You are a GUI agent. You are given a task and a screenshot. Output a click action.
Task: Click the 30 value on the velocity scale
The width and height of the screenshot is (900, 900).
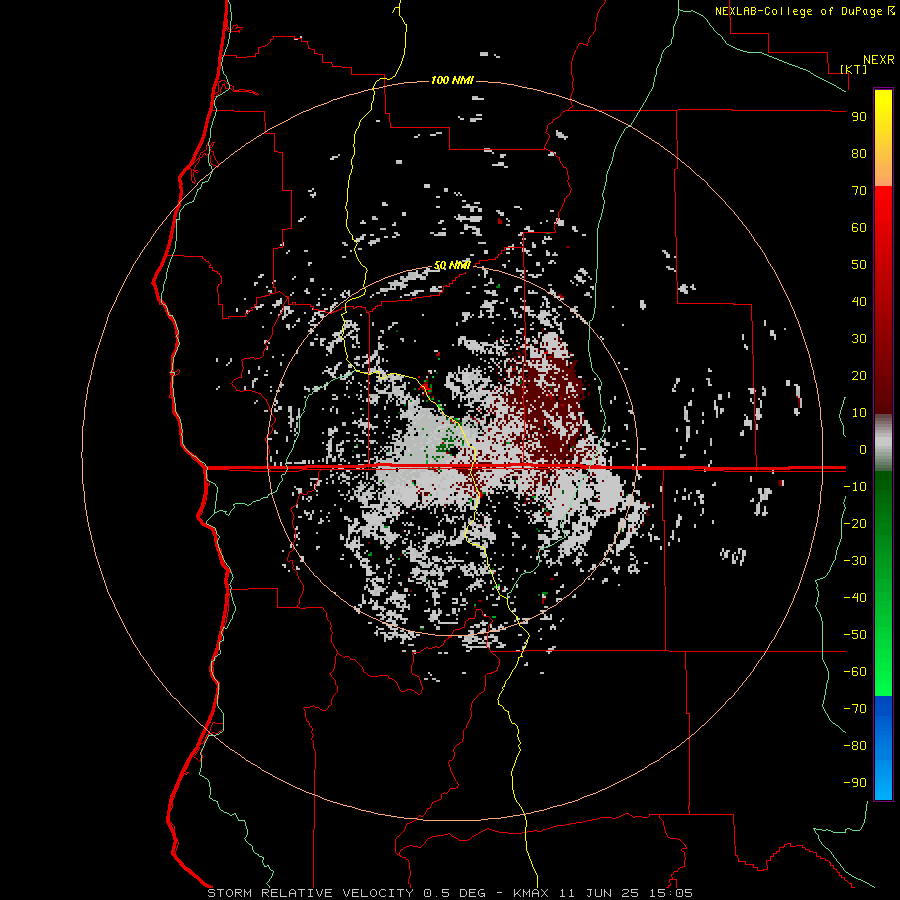click(859, 339)
